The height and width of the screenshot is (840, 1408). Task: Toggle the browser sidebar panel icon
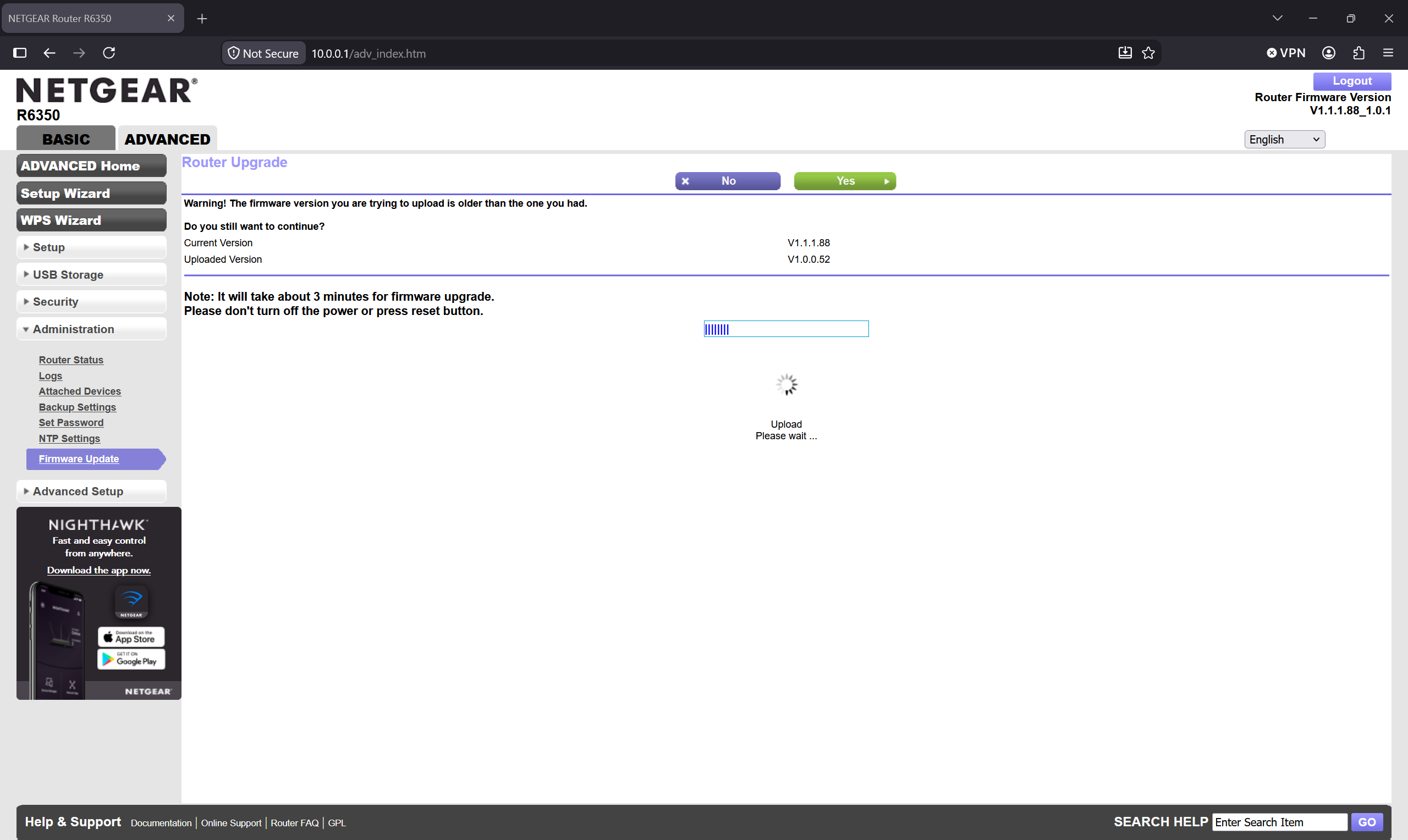20,53
